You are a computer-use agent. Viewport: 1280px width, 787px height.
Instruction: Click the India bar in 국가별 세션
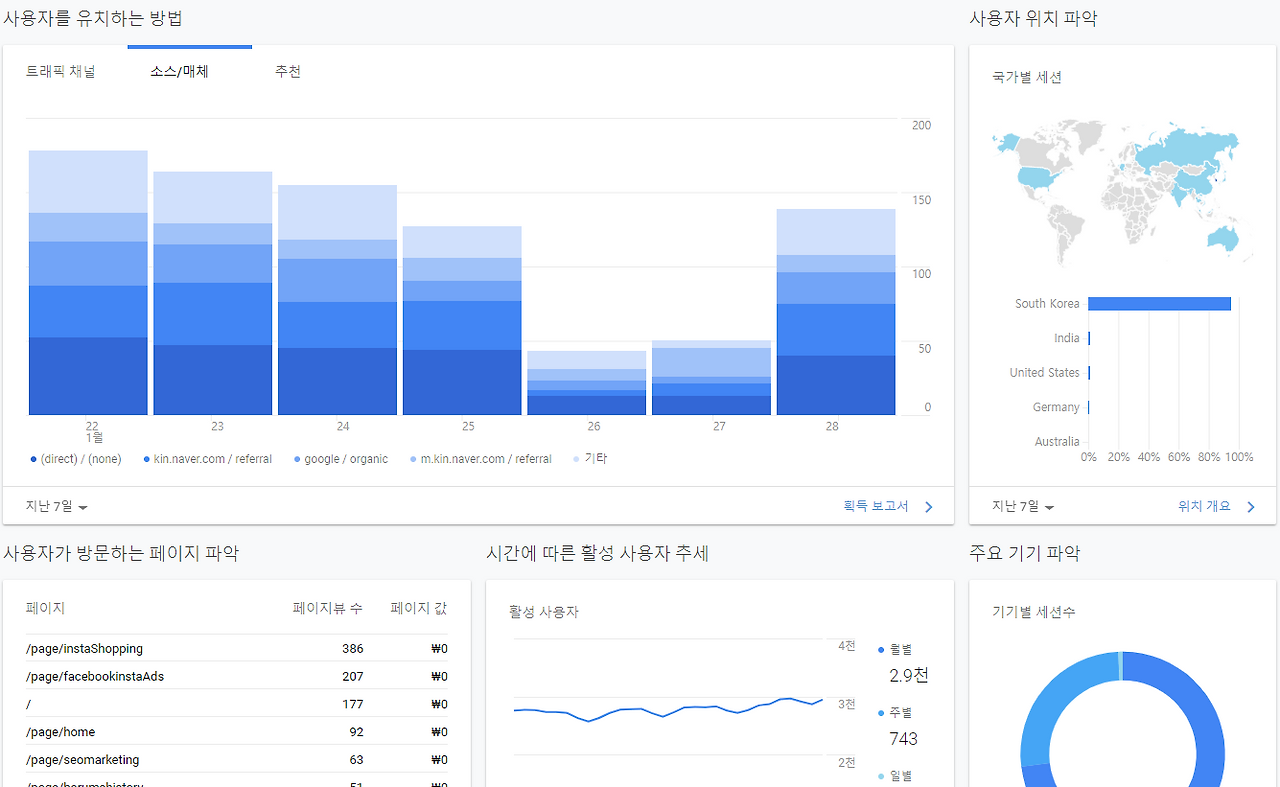[1089, 338]
